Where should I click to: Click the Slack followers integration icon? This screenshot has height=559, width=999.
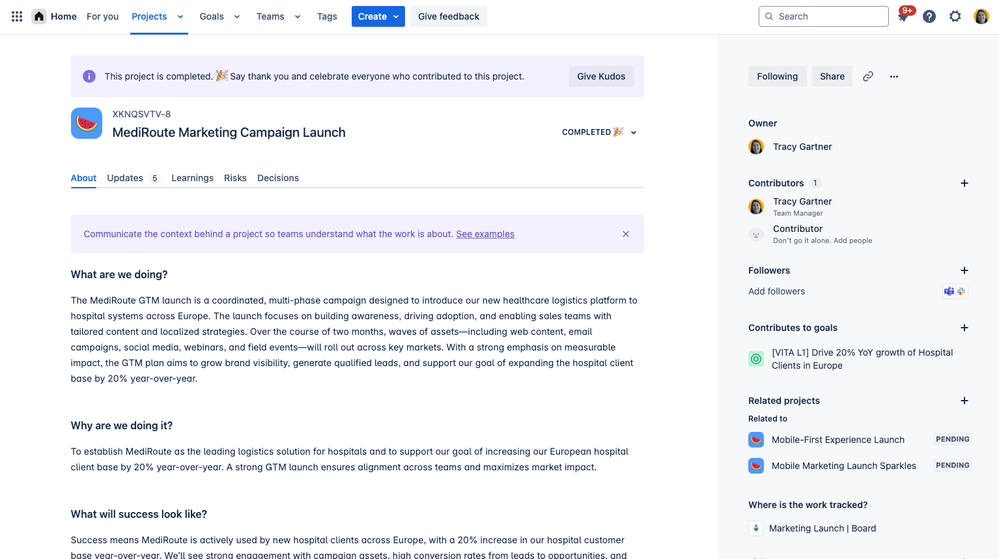[961, 291]
